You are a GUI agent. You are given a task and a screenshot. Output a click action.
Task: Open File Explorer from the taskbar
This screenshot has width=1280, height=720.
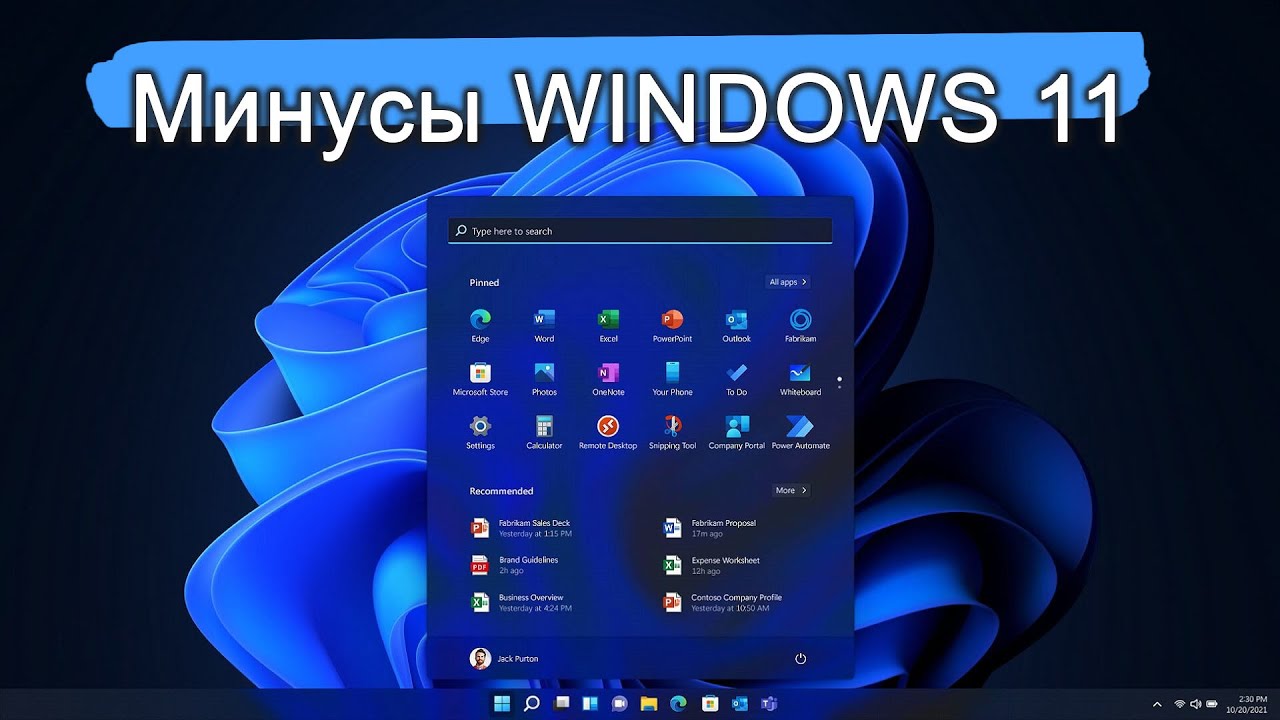tap(649, 704)
